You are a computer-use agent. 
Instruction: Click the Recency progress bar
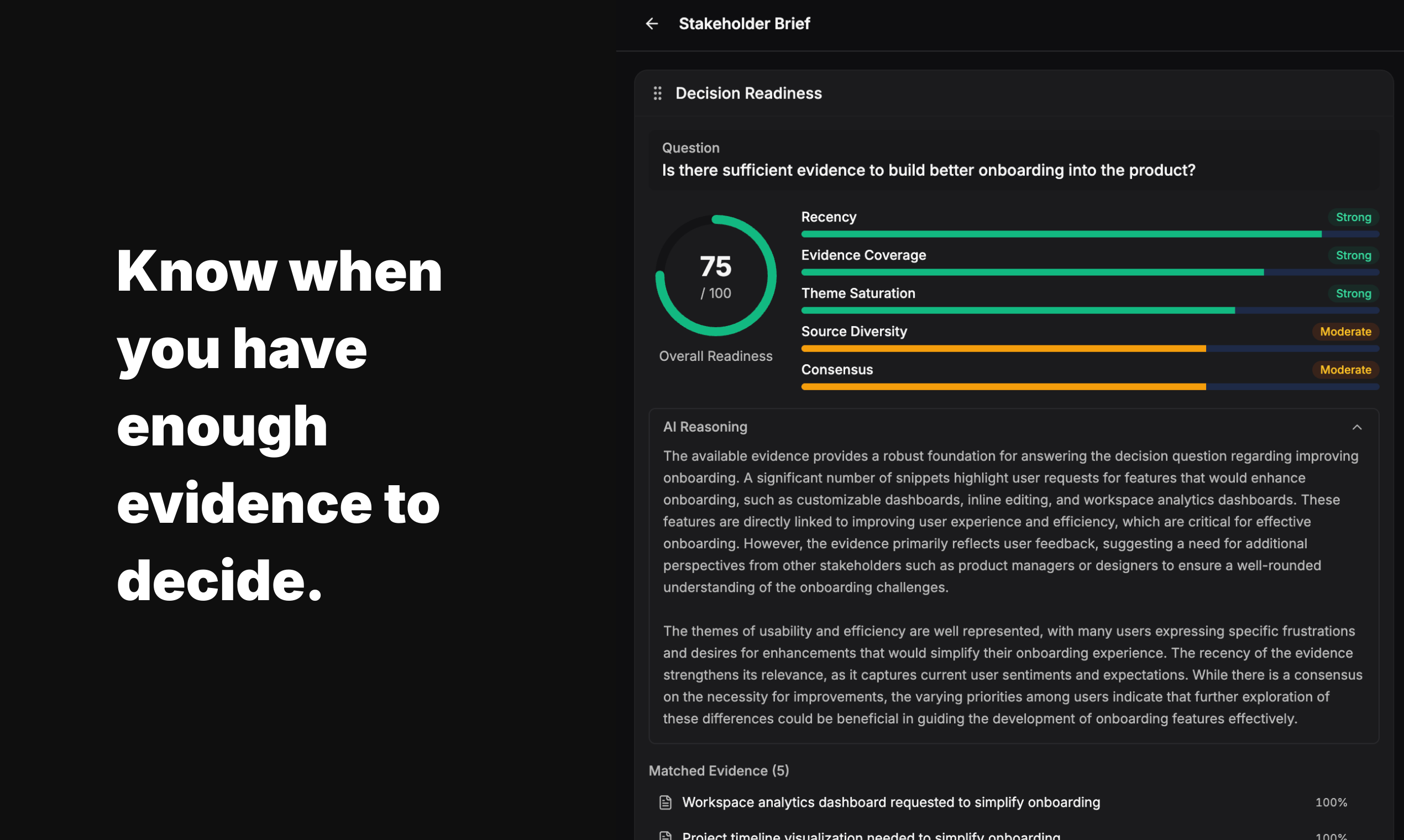(1089, 234)
